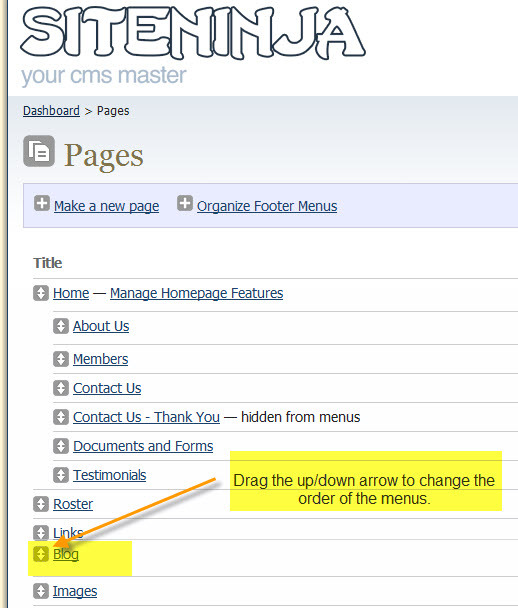
Task: Click the reorder handle beside Images
Action: pyautogui.click(x=41, y=591)
